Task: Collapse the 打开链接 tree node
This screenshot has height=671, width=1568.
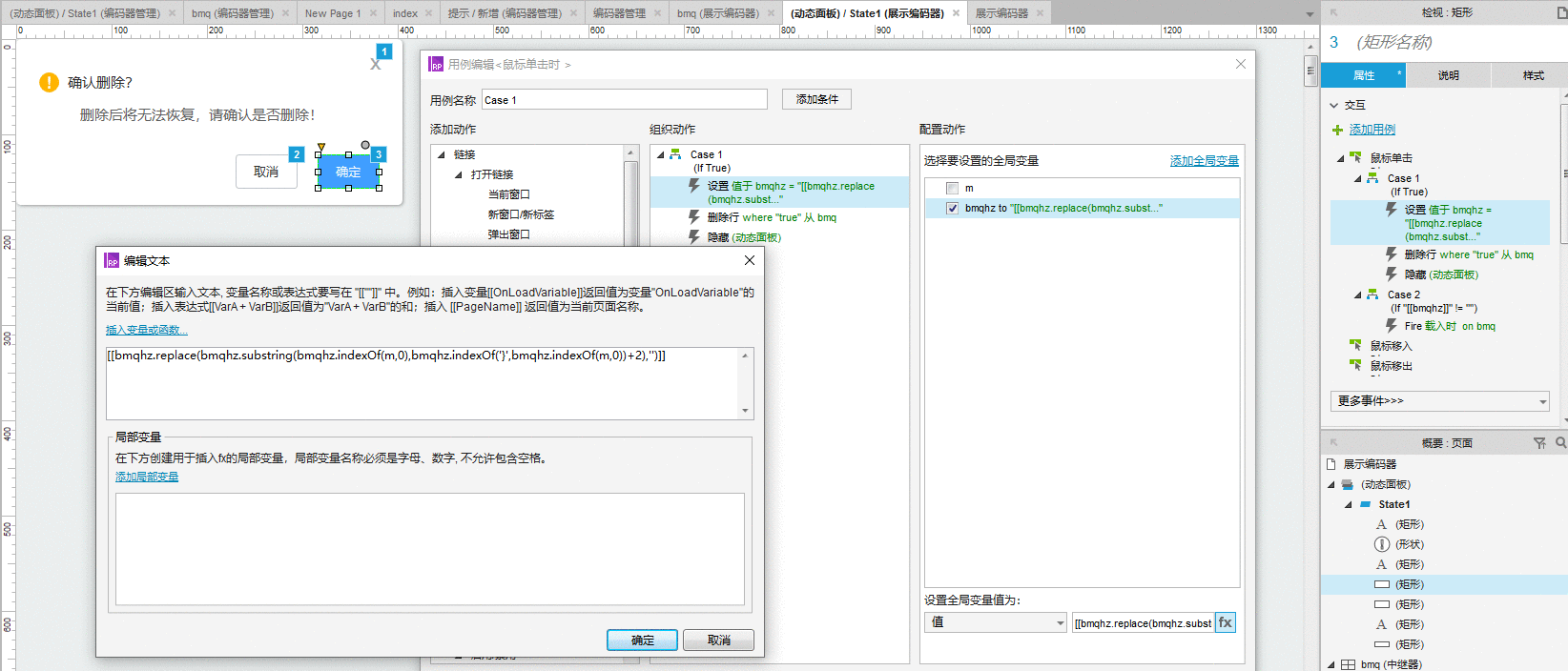Action: coord(459,174)
